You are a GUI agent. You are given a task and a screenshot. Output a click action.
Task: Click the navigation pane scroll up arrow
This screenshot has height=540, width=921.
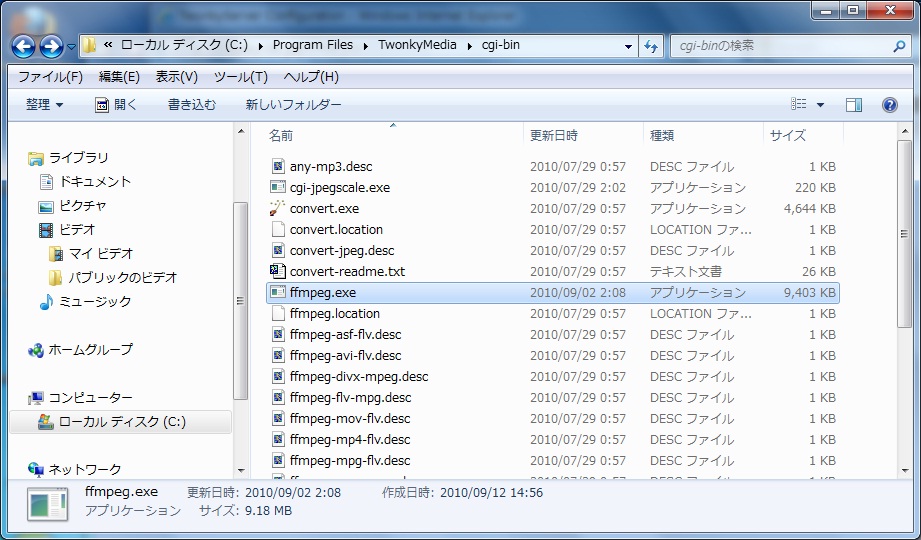pos(241,131)
